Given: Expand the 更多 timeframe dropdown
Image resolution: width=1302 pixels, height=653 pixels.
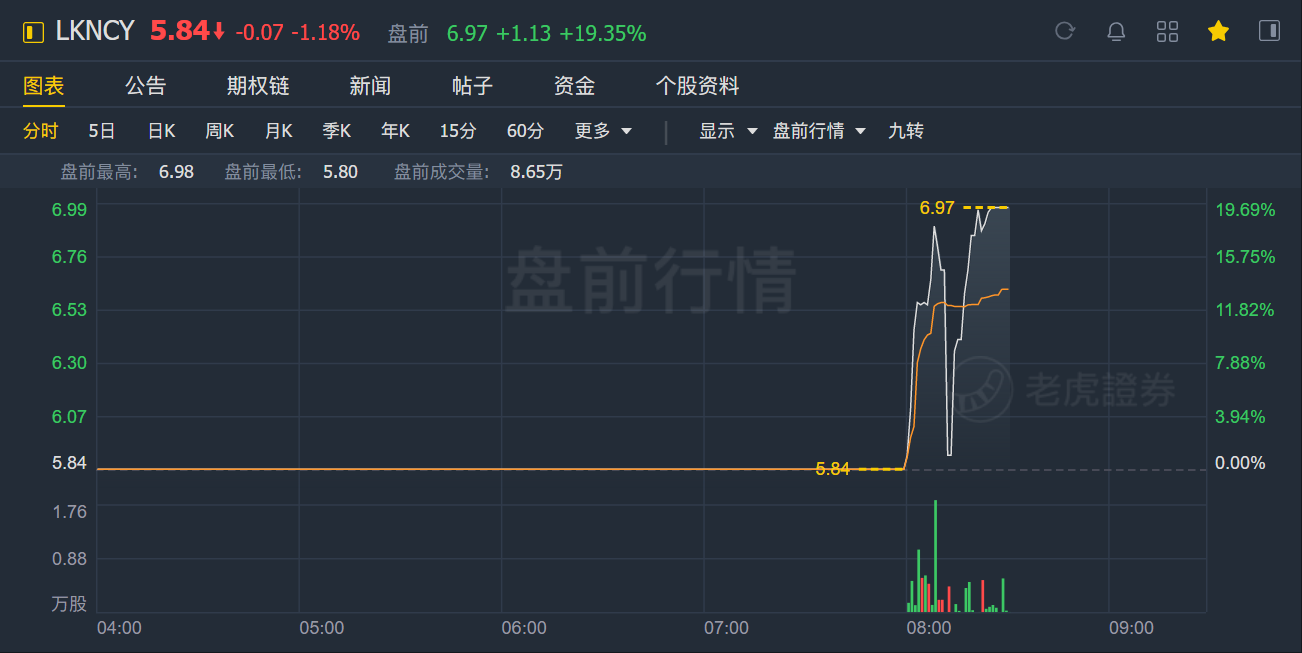Looking at the screenshot, I should tap(603, 131).
